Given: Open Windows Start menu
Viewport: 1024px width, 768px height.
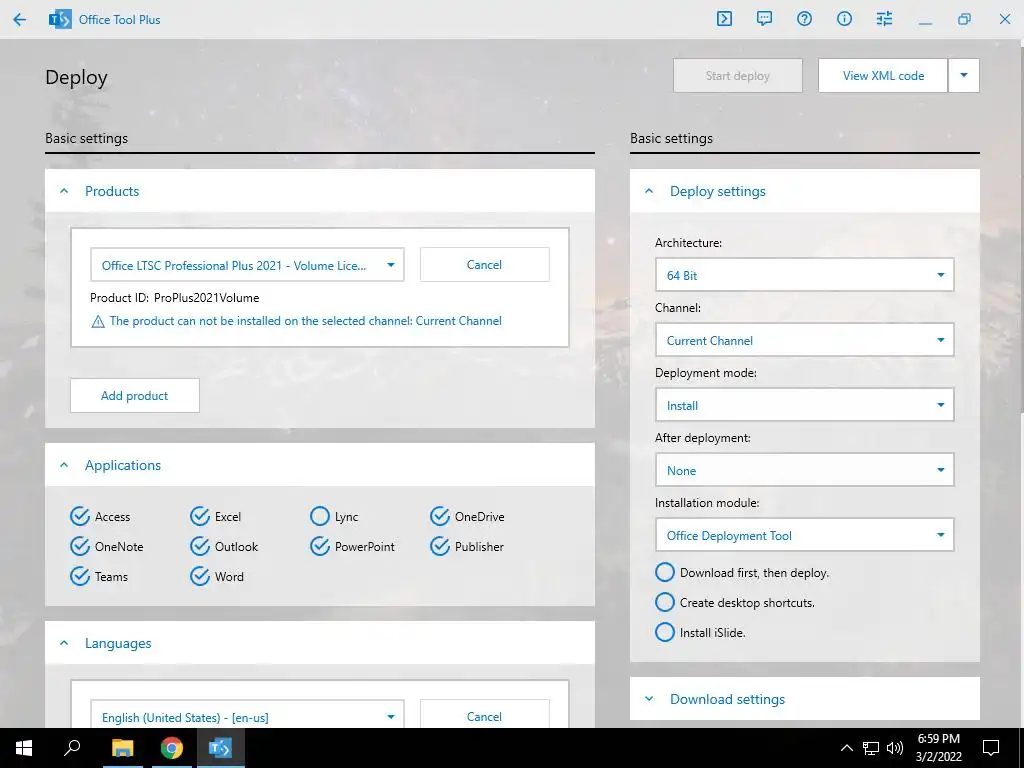Looking at the screenshot, I should coord(24,748).
